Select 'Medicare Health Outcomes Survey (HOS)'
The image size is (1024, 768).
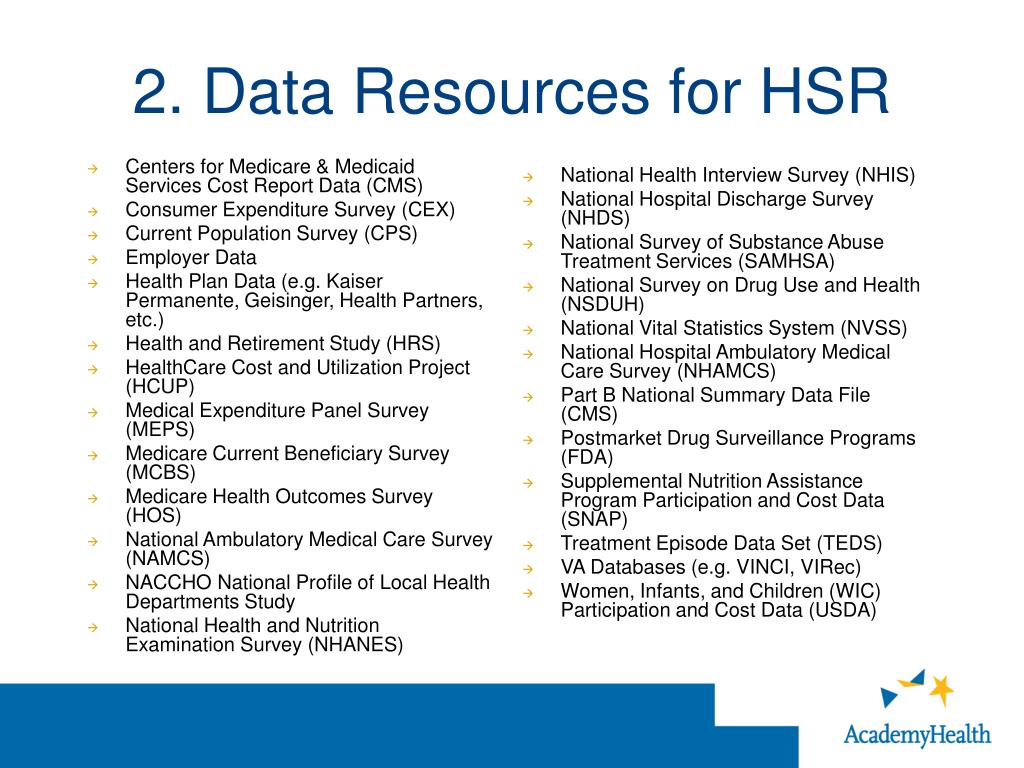coord(279,506)
